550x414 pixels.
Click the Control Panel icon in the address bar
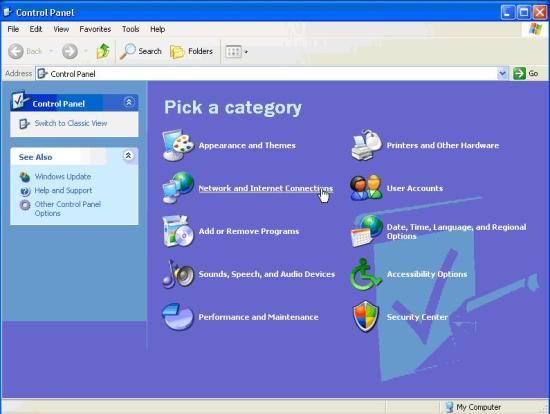[42, 74]
